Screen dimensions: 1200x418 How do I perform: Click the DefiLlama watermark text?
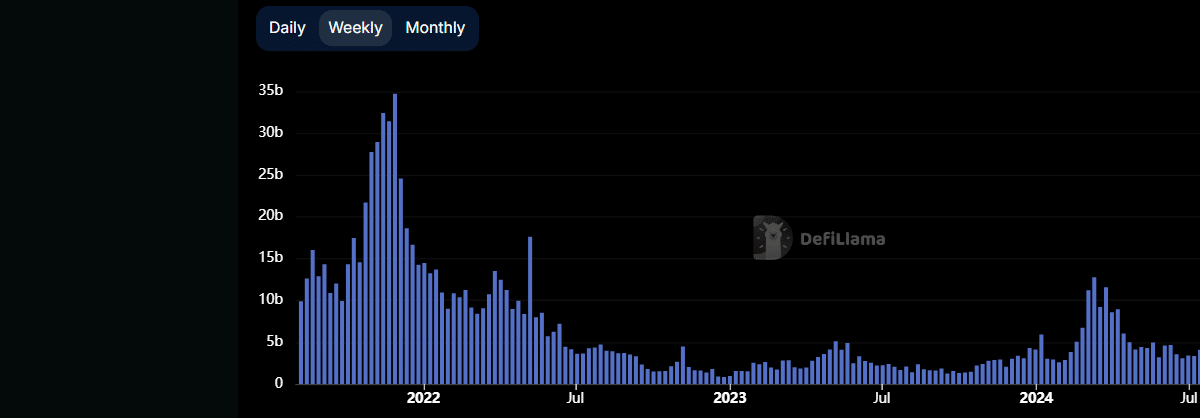(842, 239)
